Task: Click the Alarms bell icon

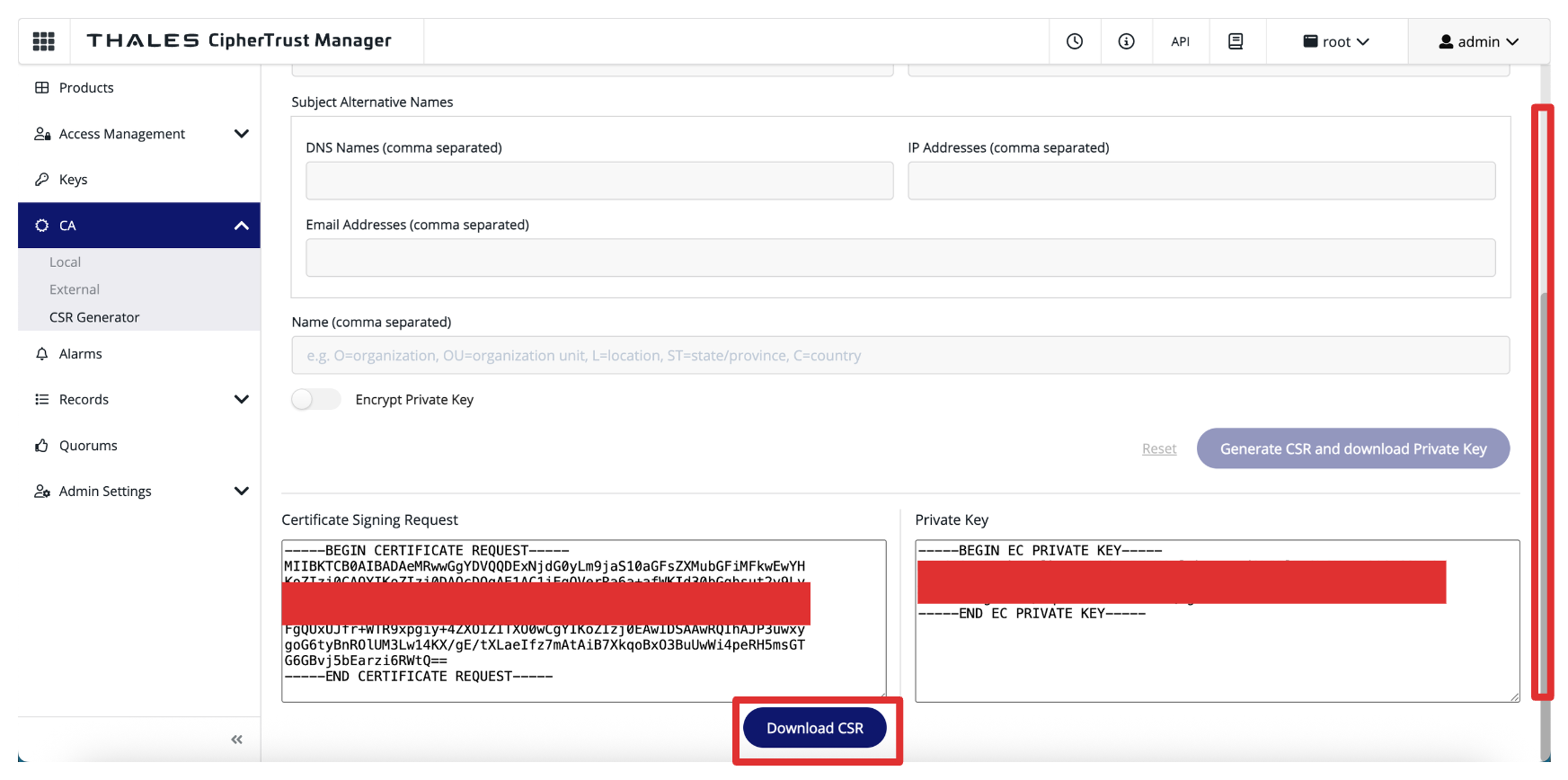Action: coord(41,354)
